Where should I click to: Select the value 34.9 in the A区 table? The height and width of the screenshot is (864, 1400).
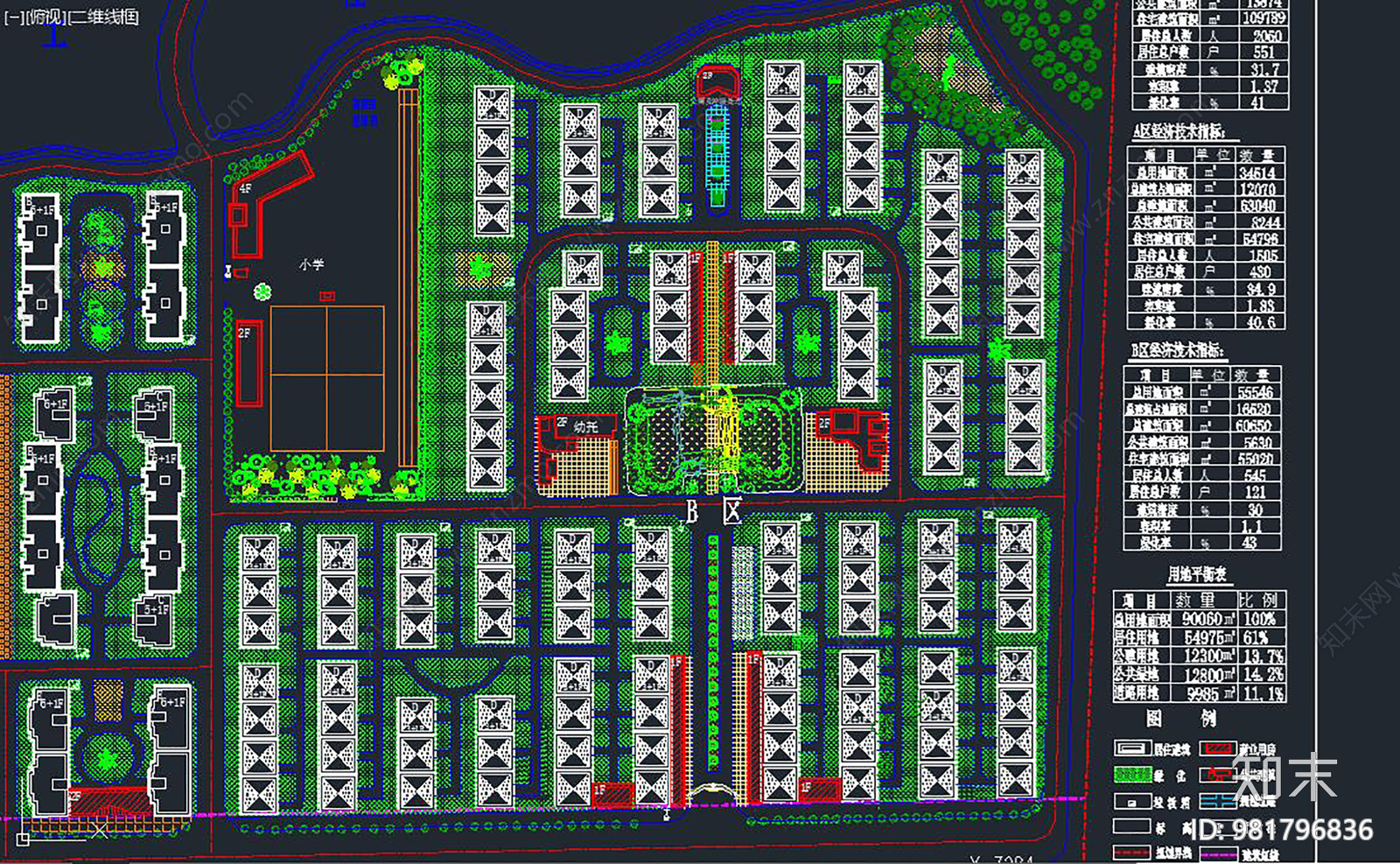(1260, 289)
